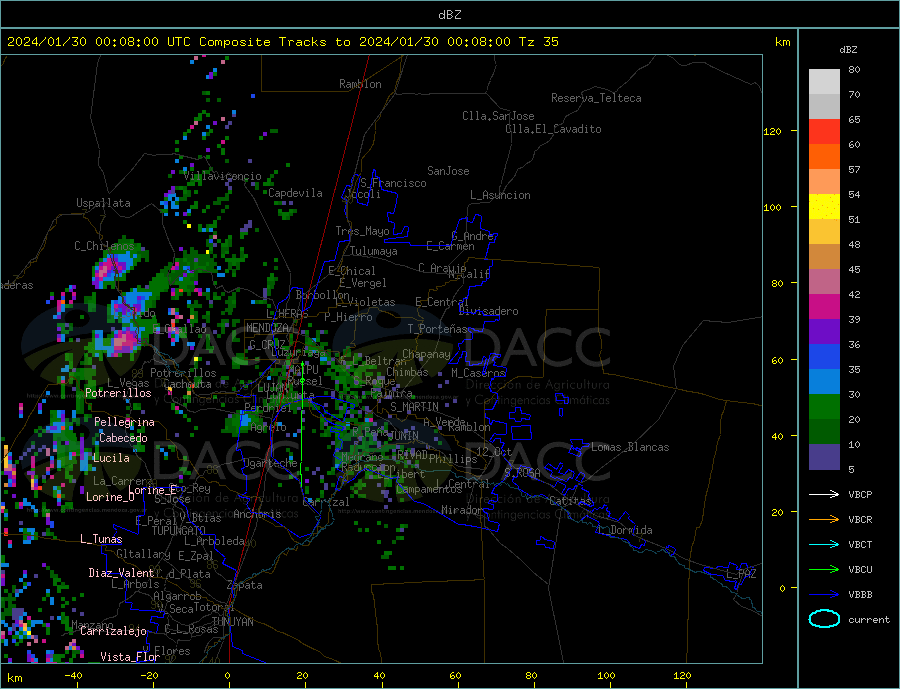
Task: Click the Capdevila map label
Action: 296,193
